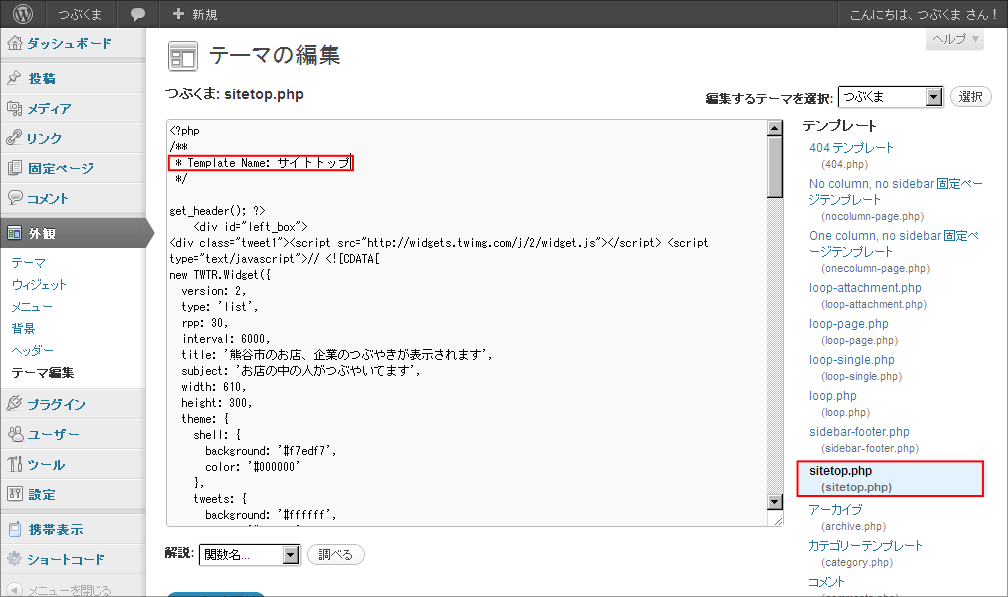Image resolution: width=1008 pixels, height=597 pixels.
Task: Open the 投稿 menu label
Action: (42, 78)
